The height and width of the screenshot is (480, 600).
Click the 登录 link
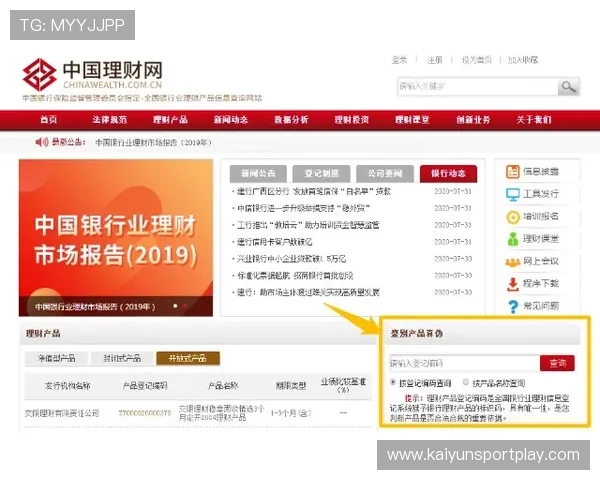(x=399, y=60)
